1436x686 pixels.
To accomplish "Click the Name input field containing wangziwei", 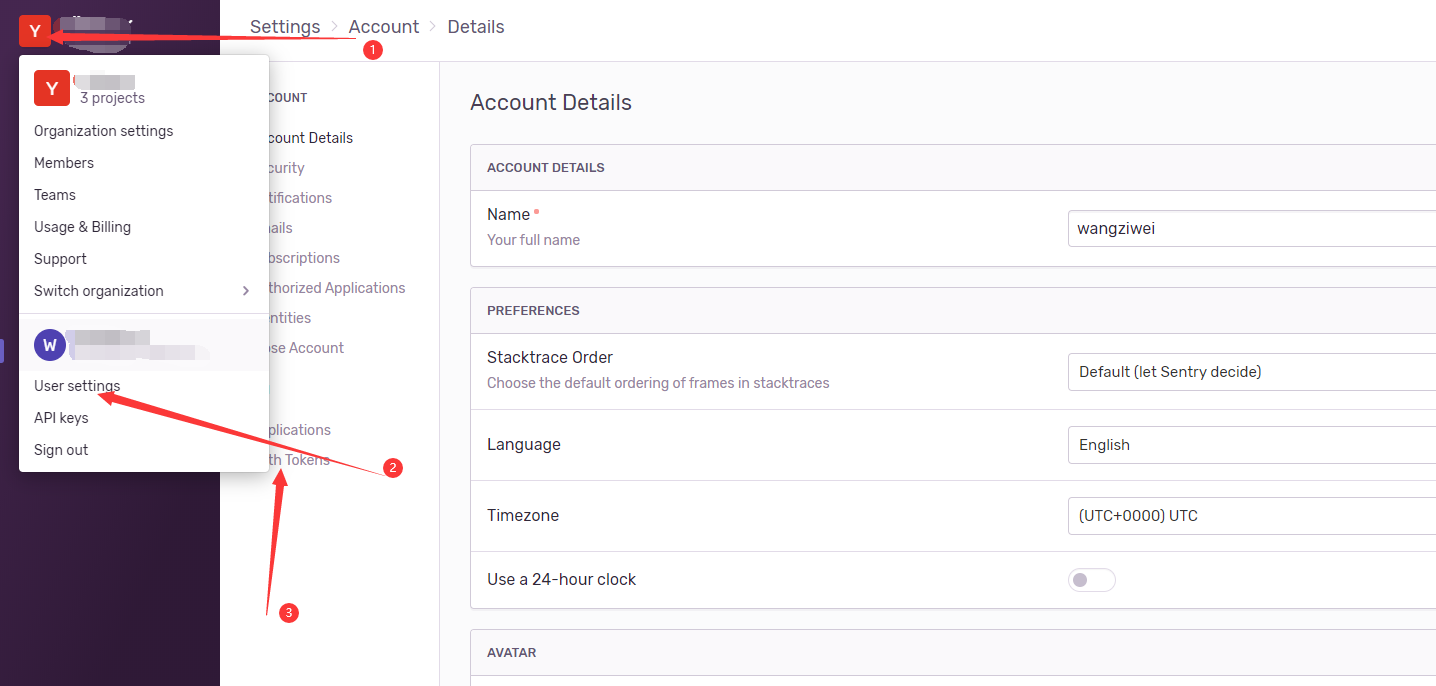I will [1250, 229].
